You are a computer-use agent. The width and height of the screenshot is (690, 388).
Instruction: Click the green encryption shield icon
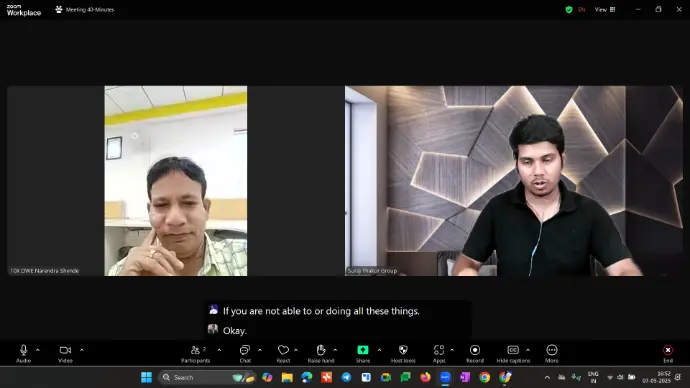(569, 9)
